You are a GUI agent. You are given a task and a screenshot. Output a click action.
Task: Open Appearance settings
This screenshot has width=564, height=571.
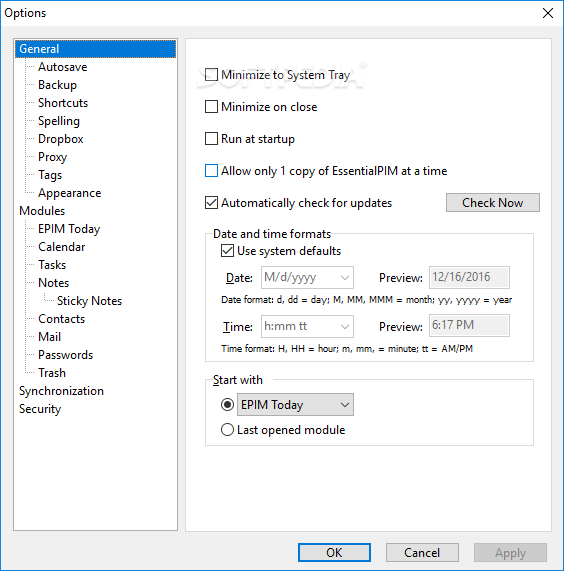point(70,193)
